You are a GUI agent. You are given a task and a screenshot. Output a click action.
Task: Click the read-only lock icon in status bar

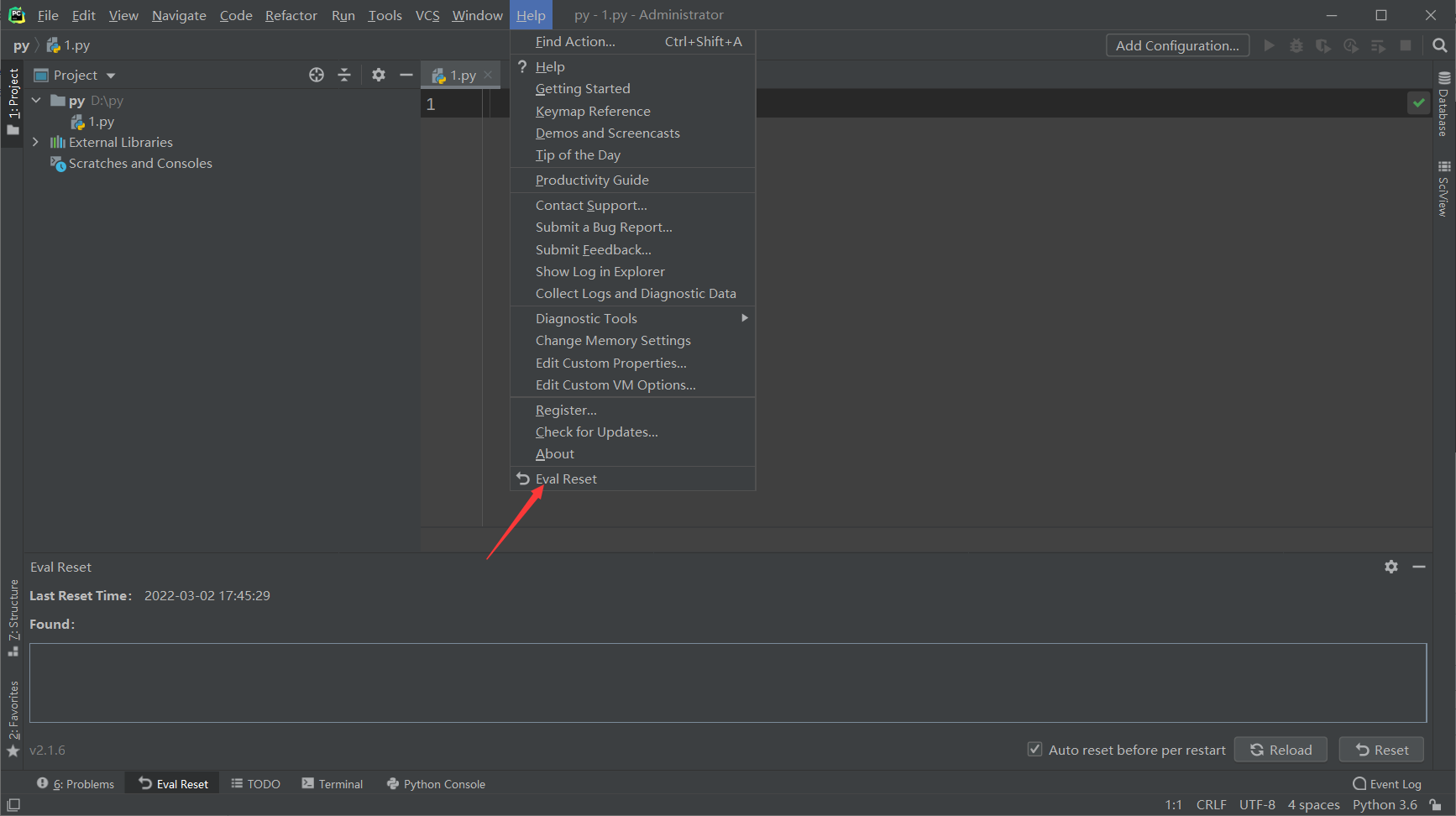1436,805
